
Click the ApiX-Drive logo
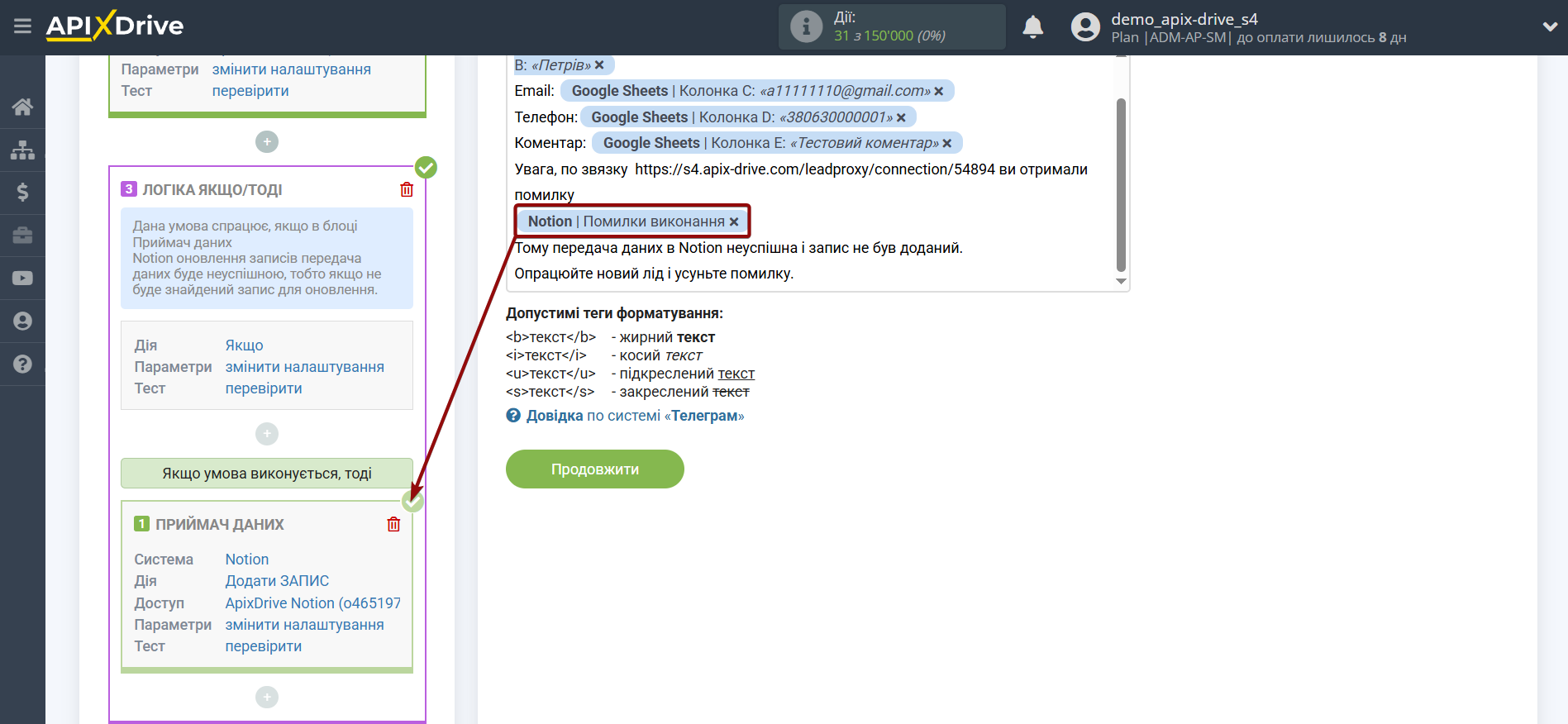point(115,26)
